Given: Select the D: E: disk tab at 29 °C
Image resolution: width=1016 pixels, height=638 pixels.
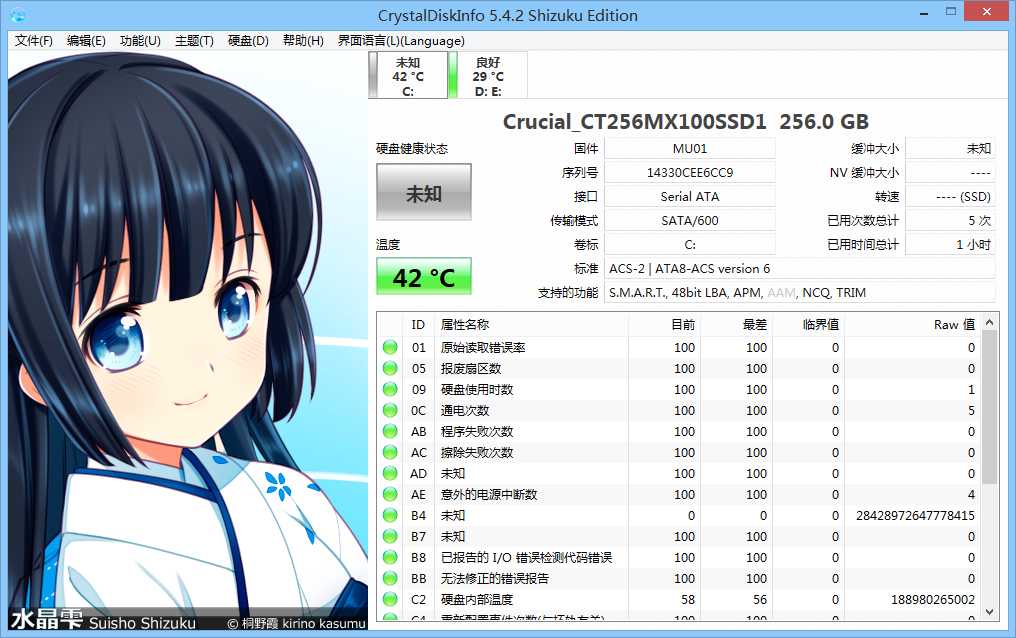Looking at the screenshot, I should click(488, 76).
